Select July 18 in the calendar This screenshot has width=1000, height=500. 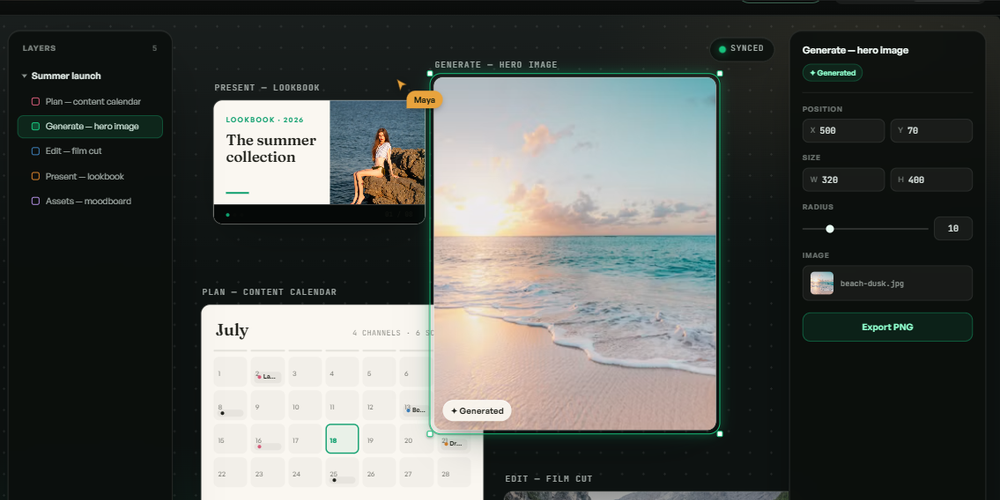(342, 439)
